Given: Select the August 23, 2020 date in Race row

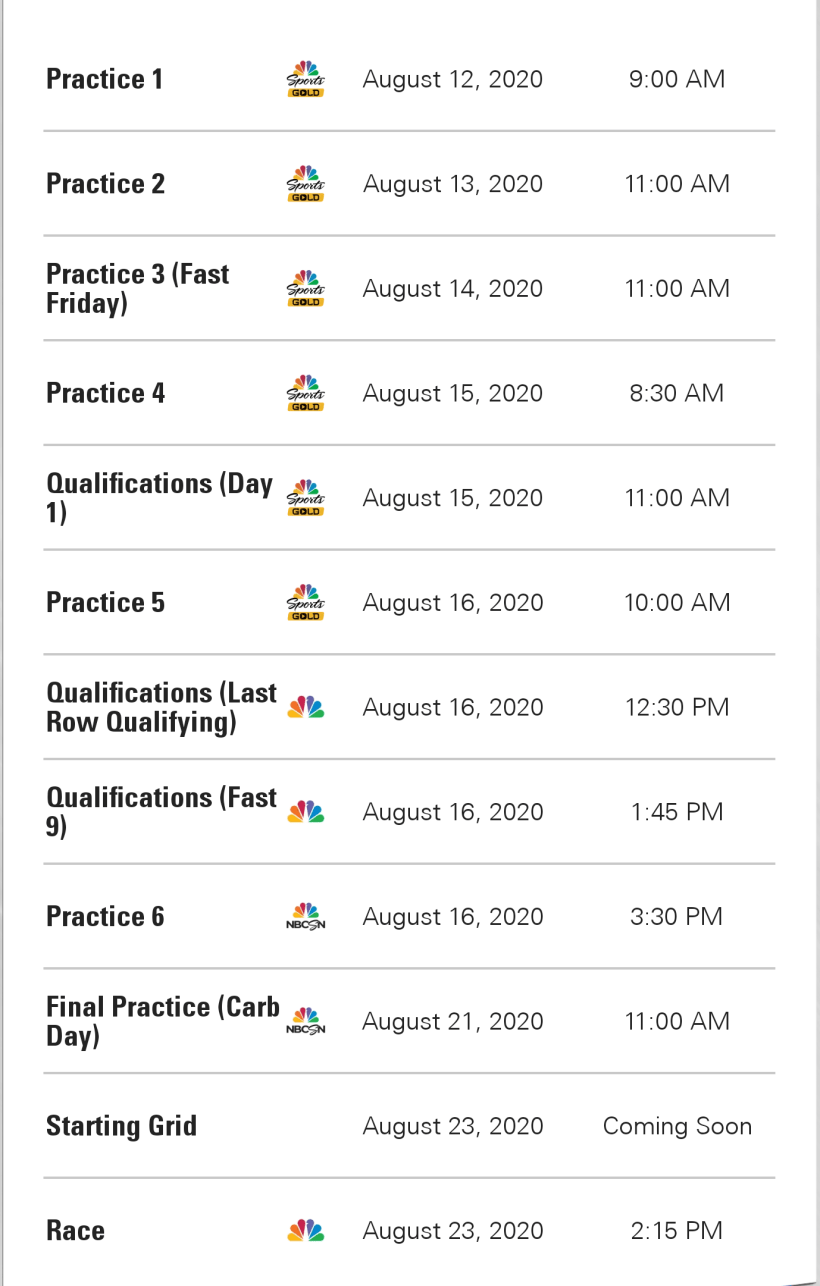Looking at the screenshot, I should (x=452, y=1231).
